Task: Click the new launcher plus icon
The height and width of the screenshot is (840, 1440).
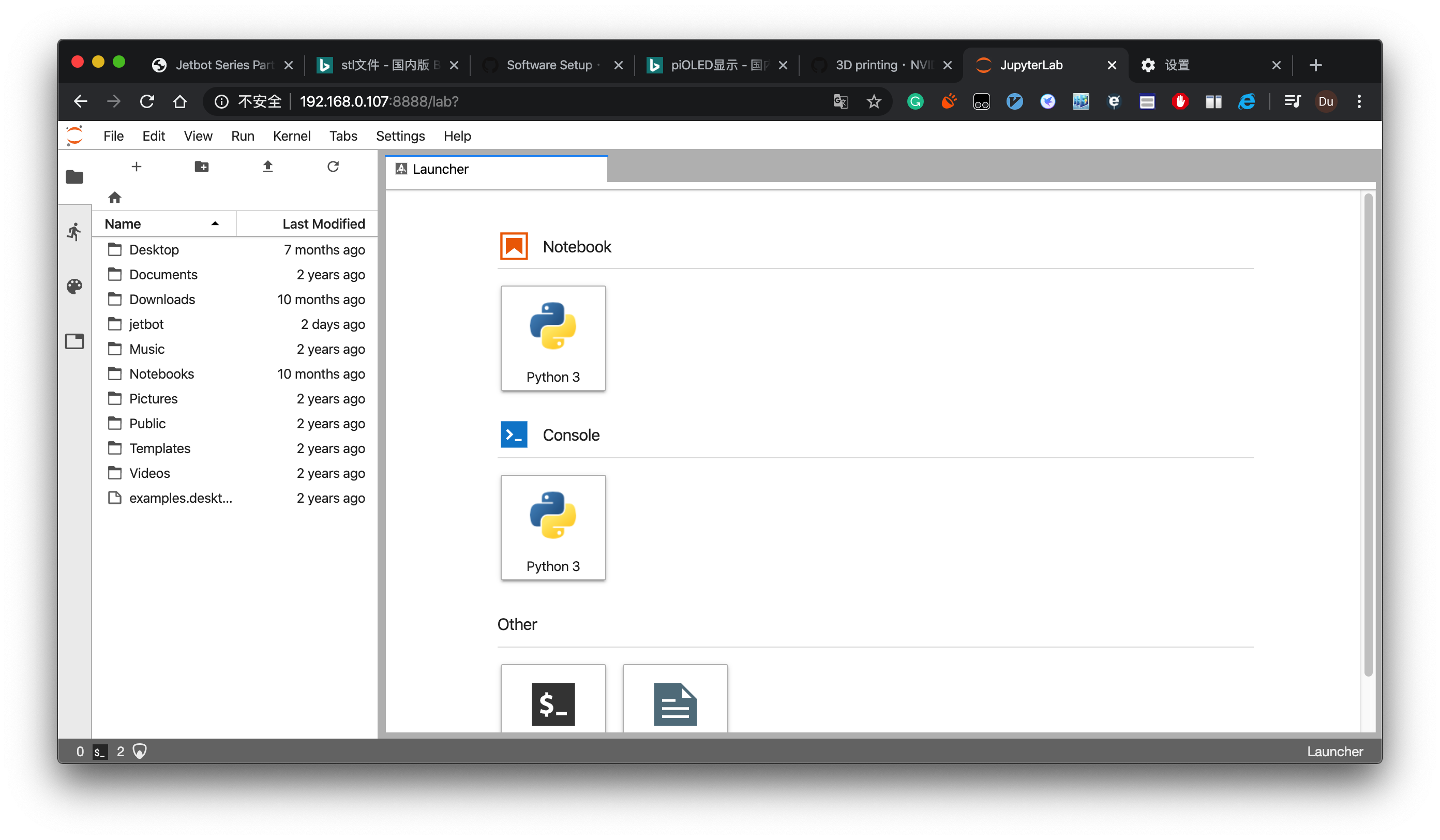Action: (136, 167)
